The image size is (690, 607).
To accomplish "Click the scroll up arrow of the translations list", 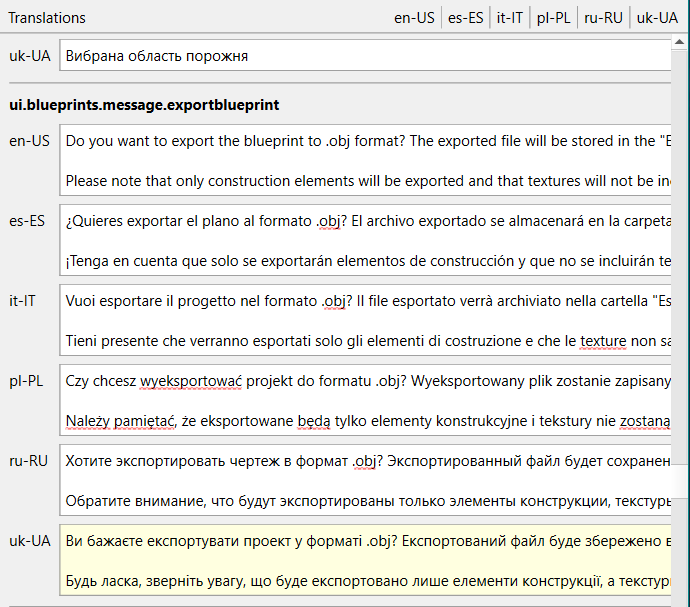I will click(x=679, y=43).
